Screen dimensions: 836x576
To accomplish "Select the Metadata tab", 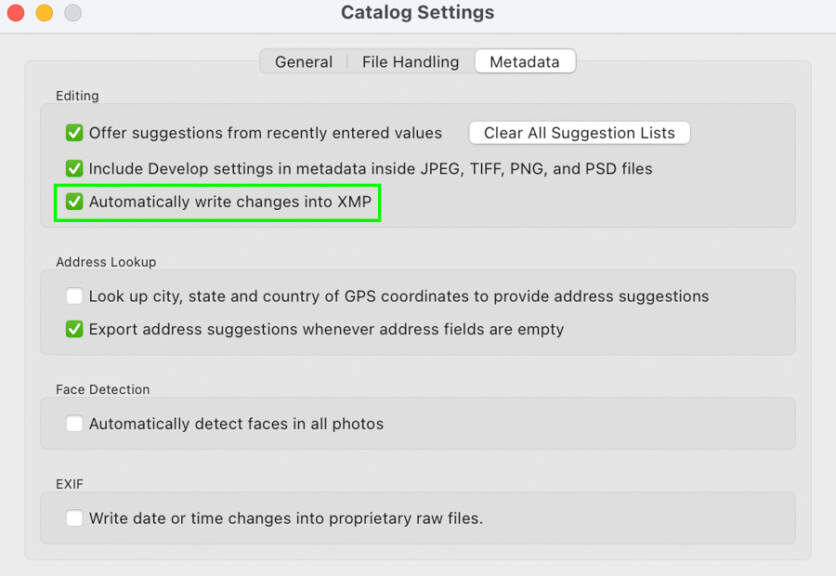I will [524, 61].
